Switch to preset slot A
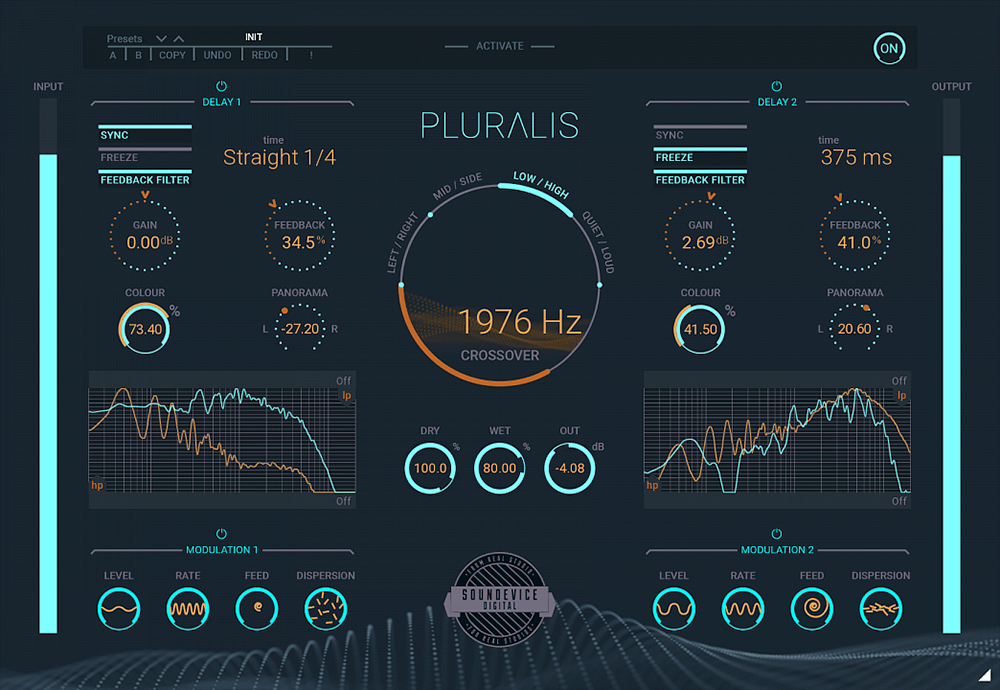The width and height of the screenshot is (1000, 690). pos(113,55)
